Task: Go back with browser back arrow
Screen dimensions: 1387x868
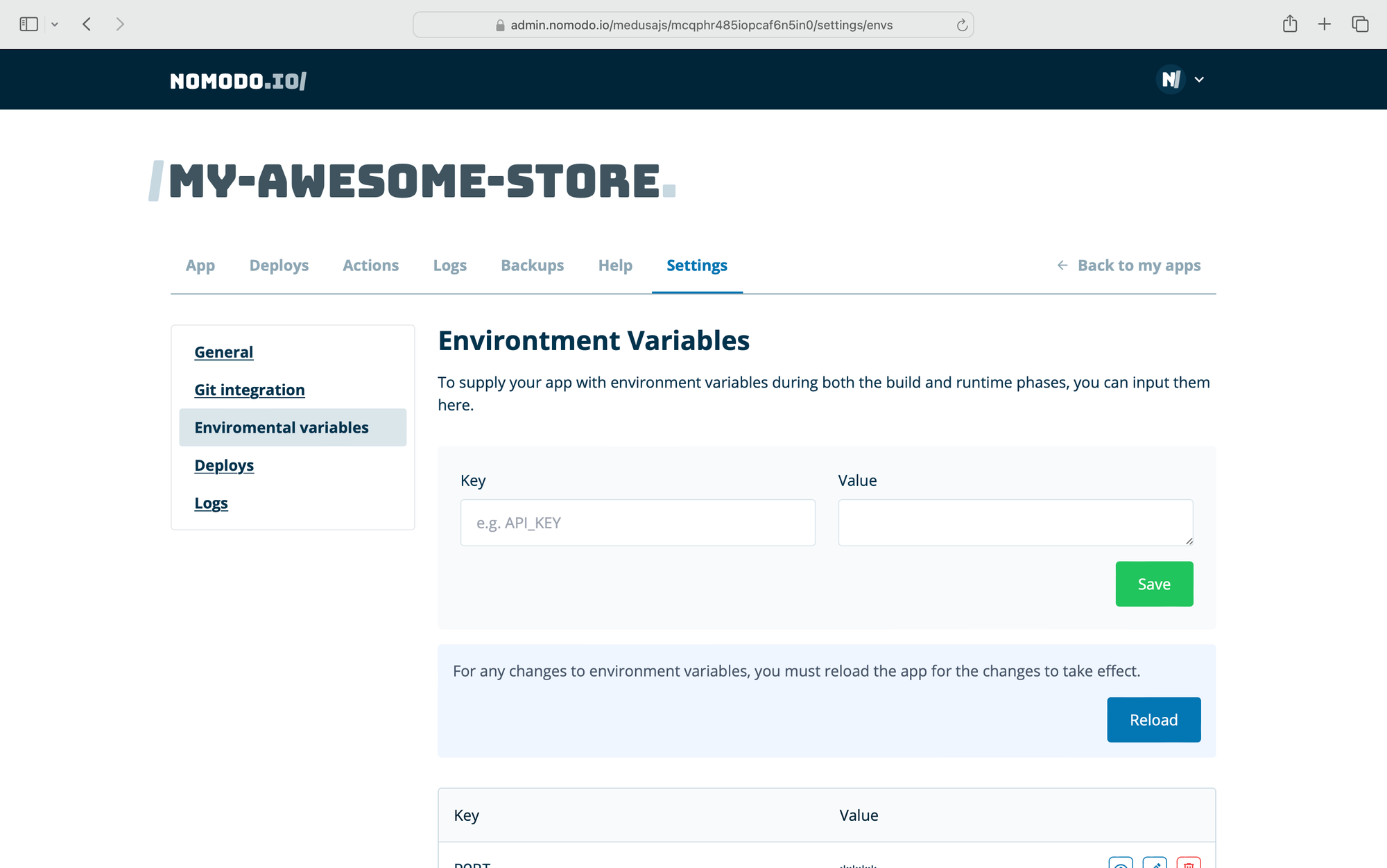Action: coord(87,24)
